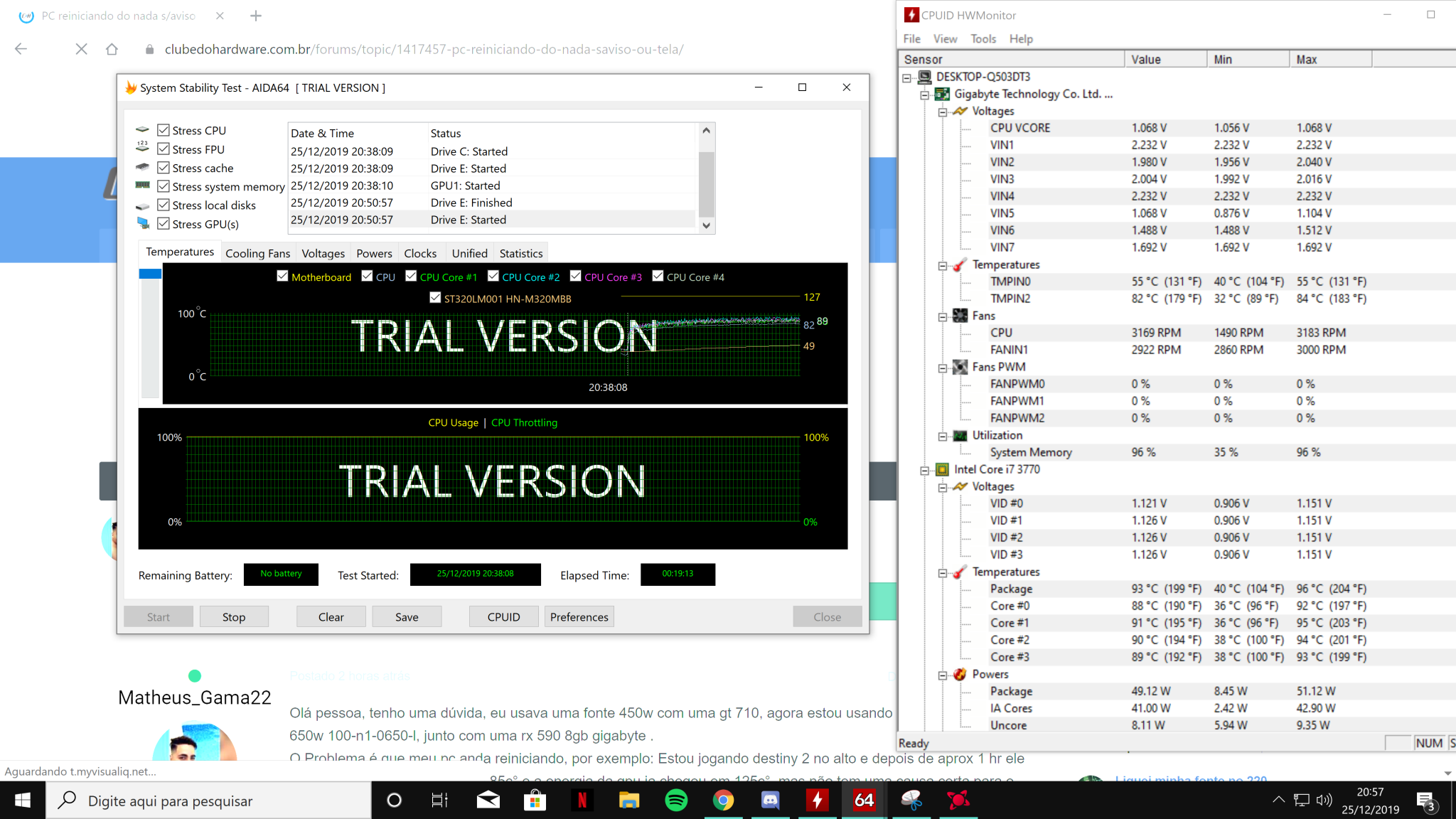The image size is (1456, 819).
Task: Open Spotify from the taskbar
Action: [x=676, y=801]
